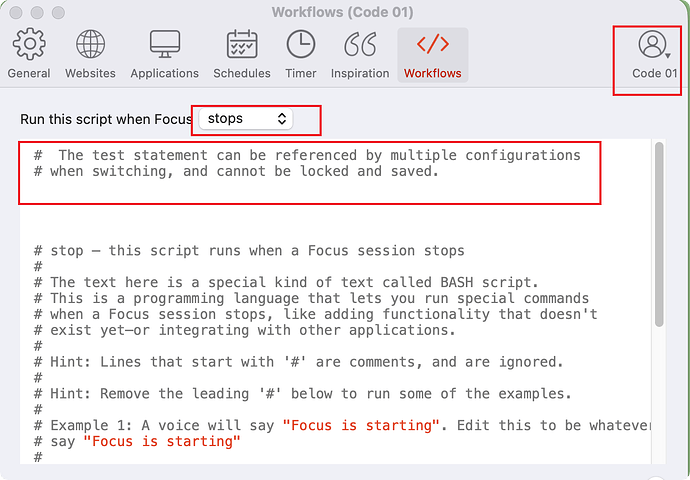Close the Workflows window
The width and height of the screenshot is (690, 480).
point(15,13)
